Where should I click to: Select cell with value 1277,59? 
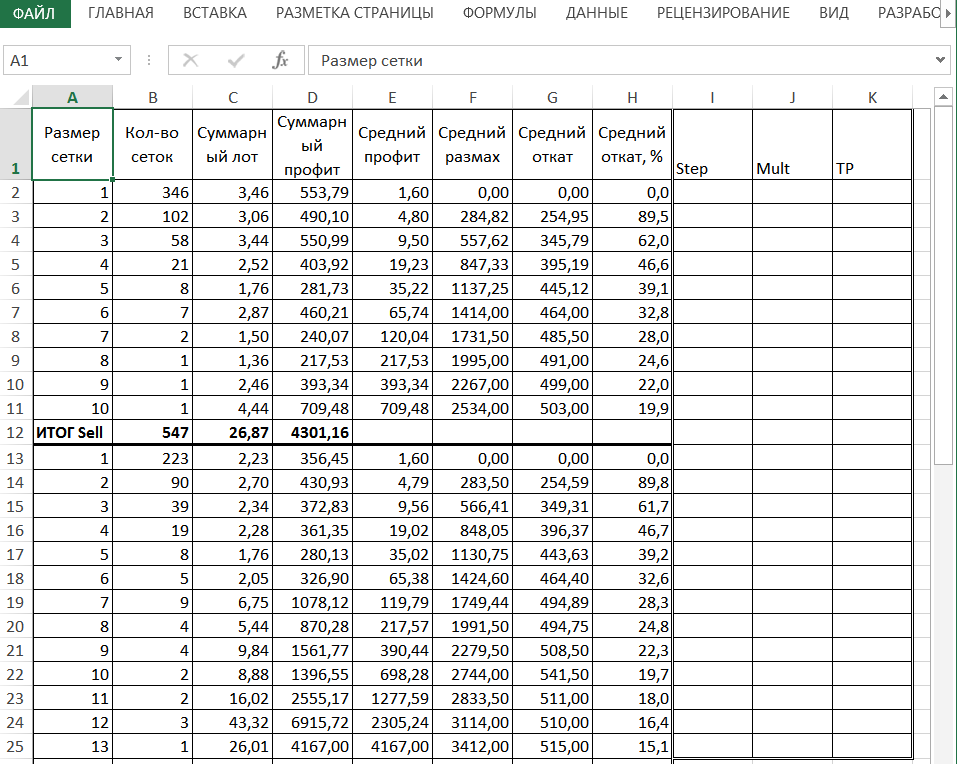tap(392, 698)
